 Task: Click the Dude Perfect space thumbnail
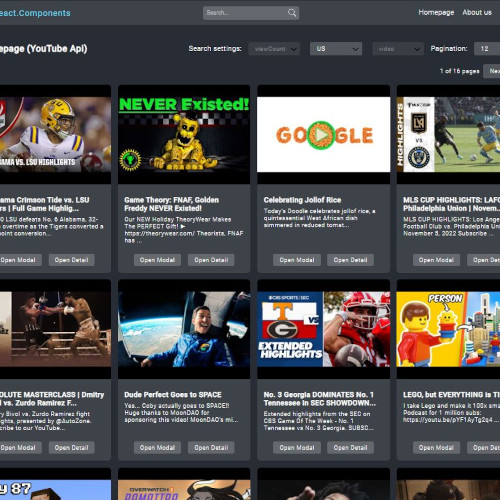(x=184, y=329)
